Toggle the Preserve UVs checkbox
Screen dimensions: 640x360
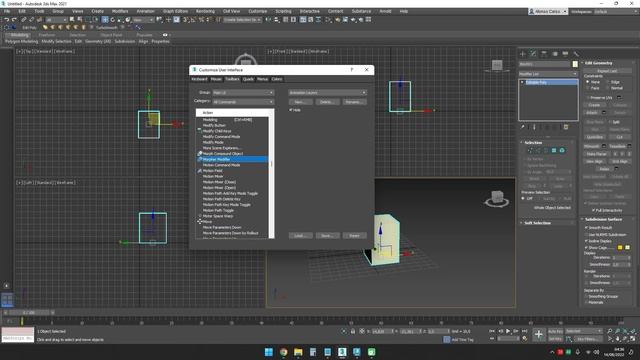click(x=588, y=98)
